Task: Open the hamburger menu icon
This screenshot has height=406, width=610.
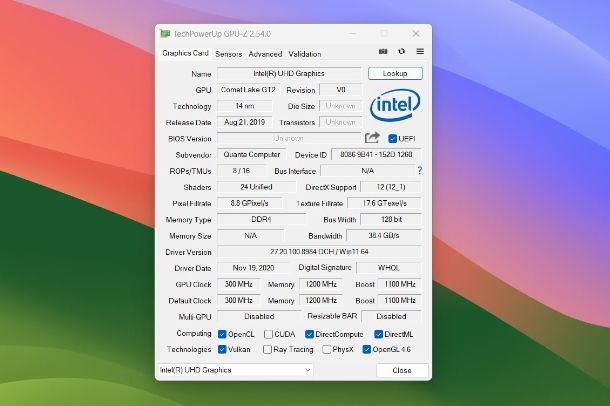Action: tap(420, 51)
